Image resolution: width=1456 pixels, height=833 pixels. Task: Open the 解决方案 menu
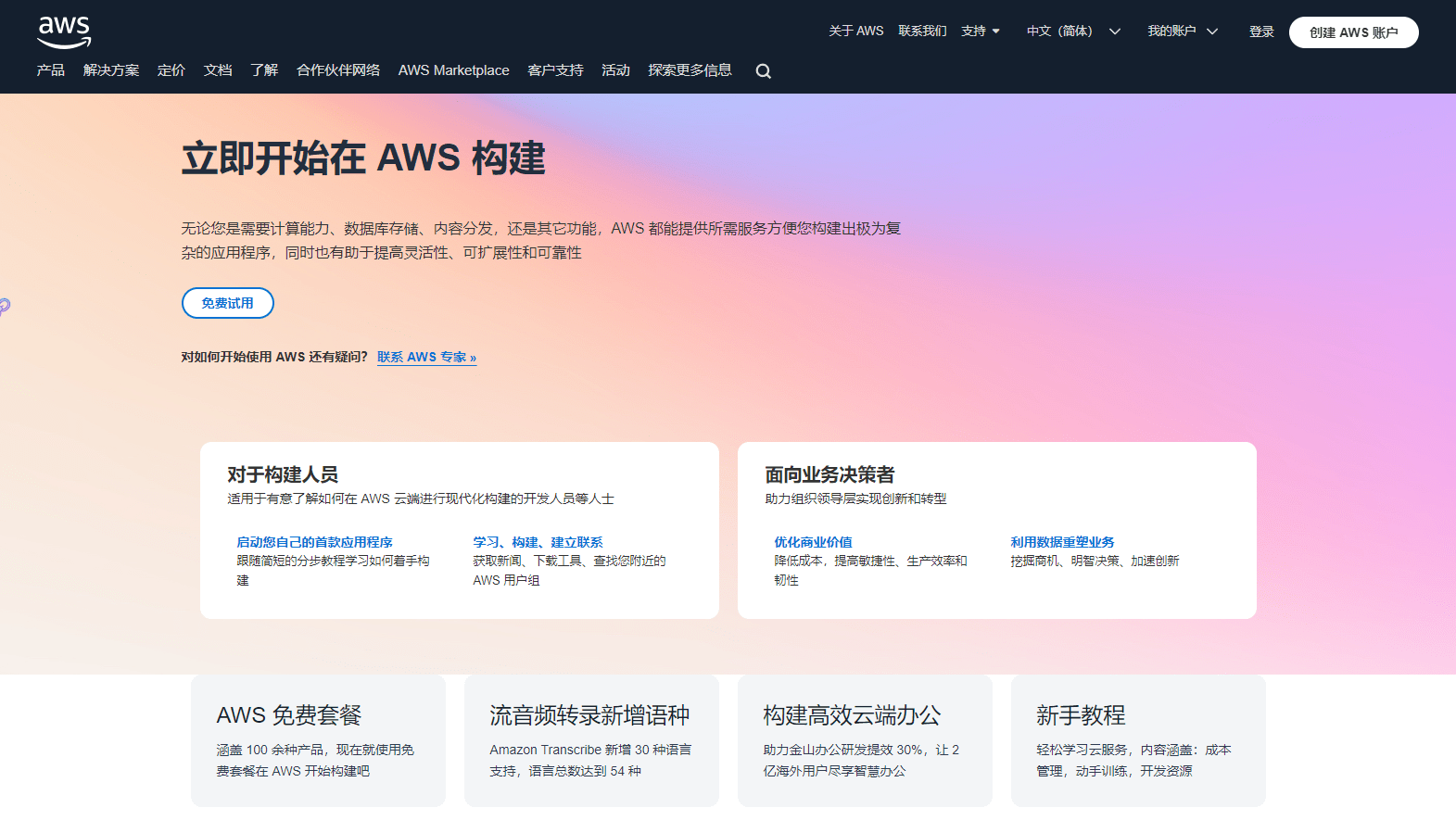click(111, 70)
